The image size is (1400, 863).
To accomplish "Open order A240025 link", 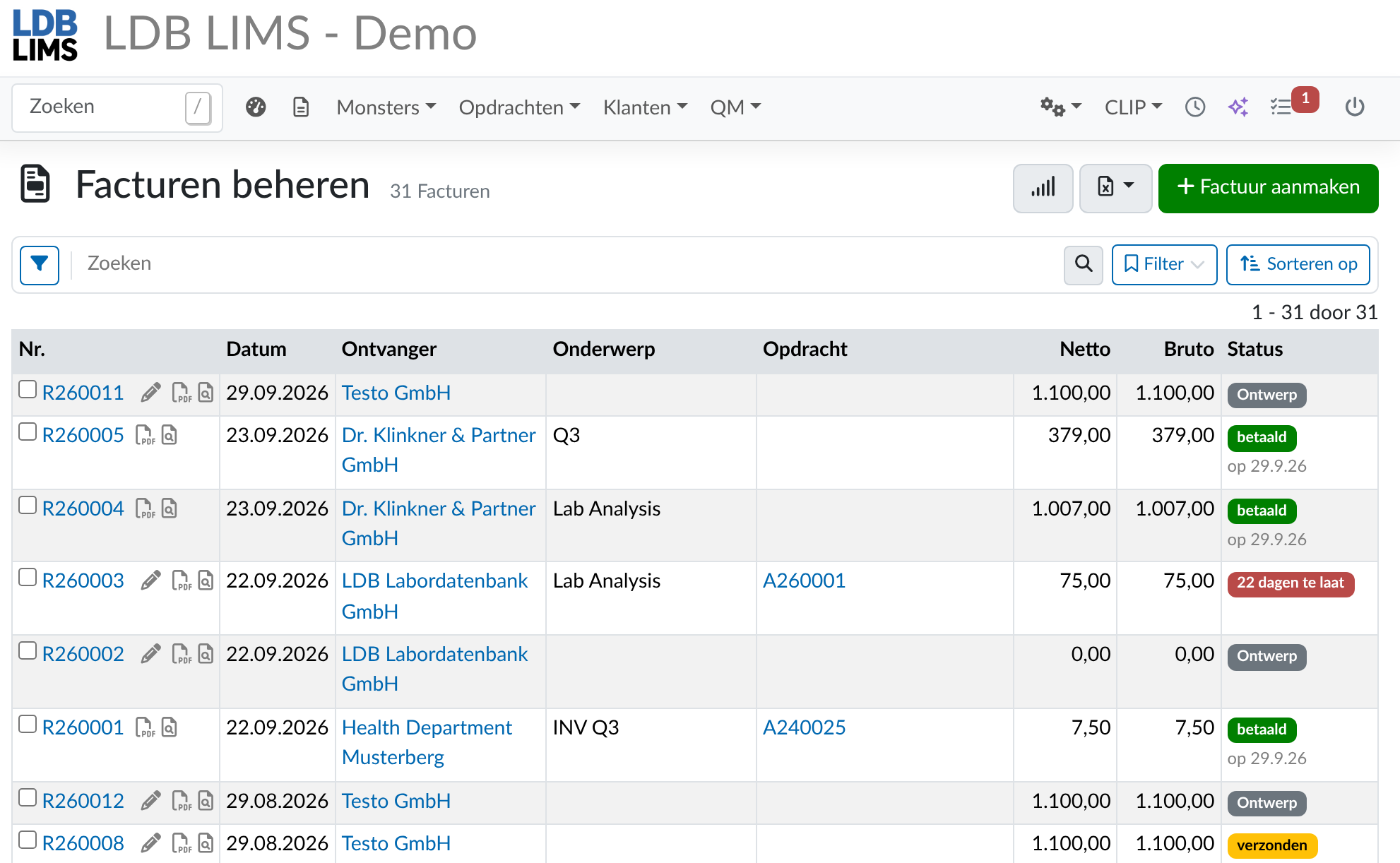I will coord(804,727).
